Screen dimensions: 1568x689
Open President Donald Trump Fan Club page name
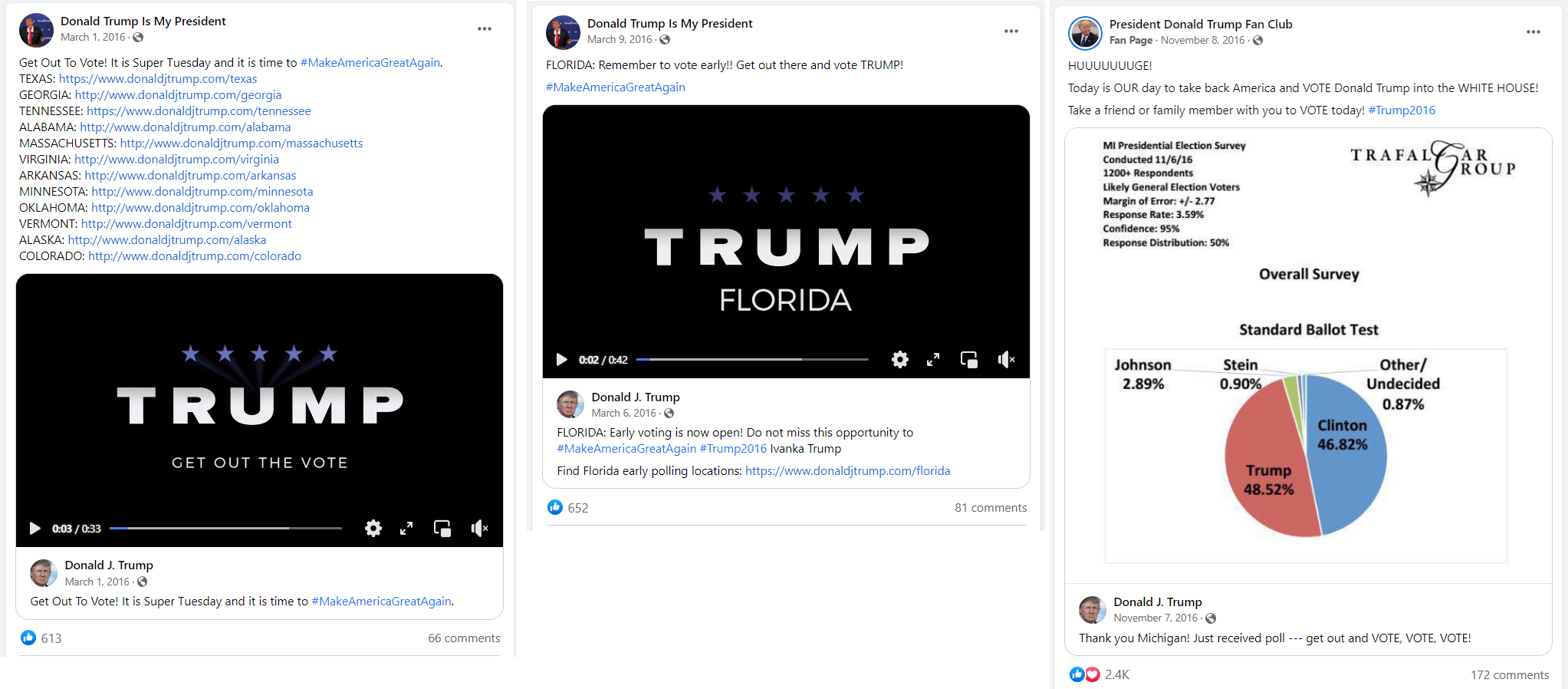click(x=1201, y=25)
